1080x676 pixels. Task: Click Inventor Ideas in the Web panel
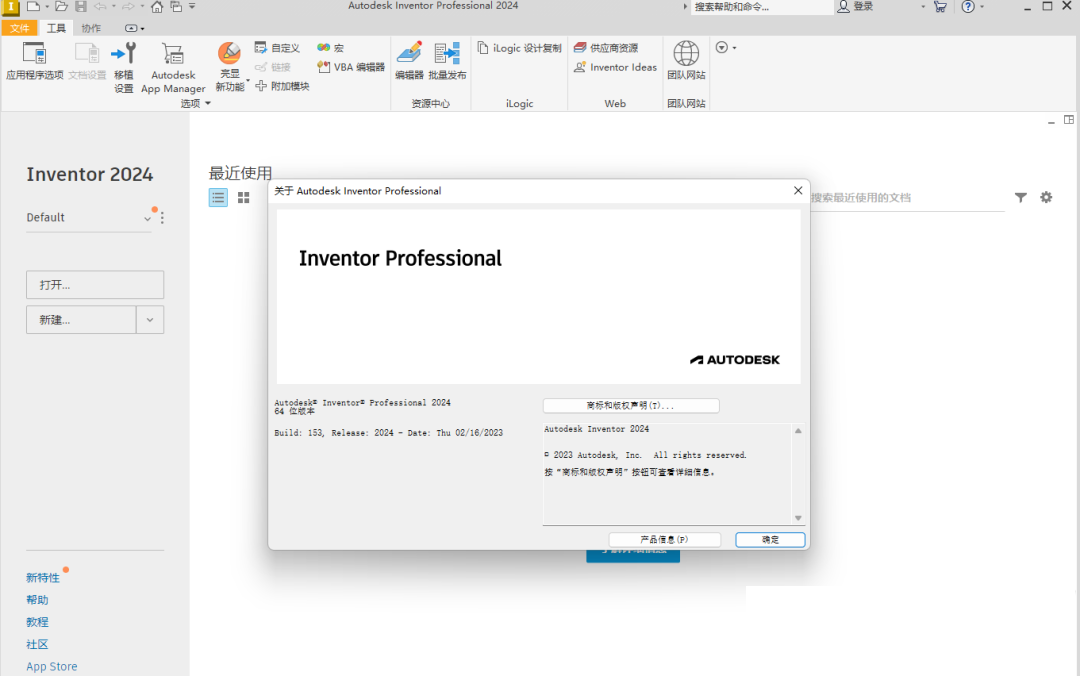[615, 67]
